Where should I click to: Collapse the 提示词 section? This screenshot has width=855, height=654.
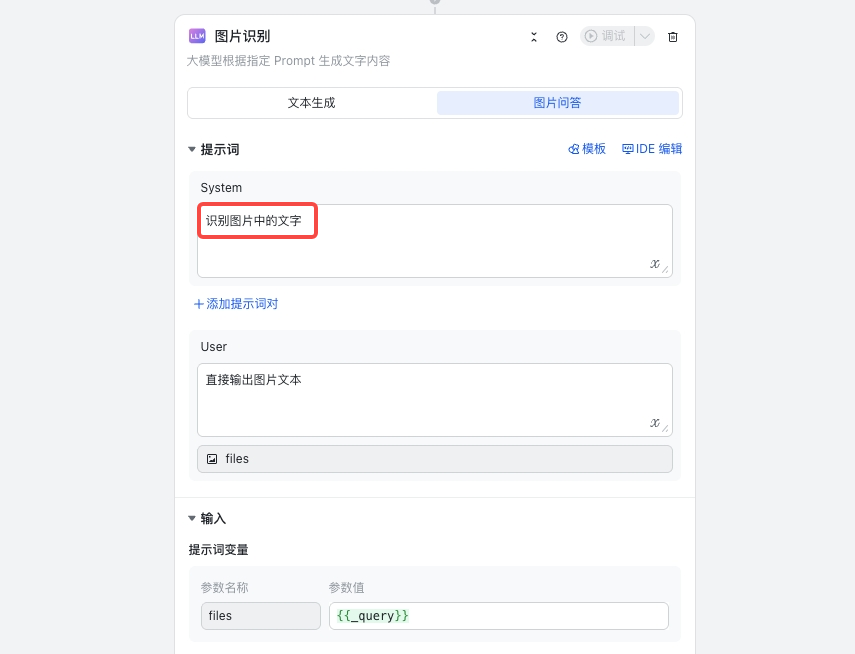tap(193, 149)
